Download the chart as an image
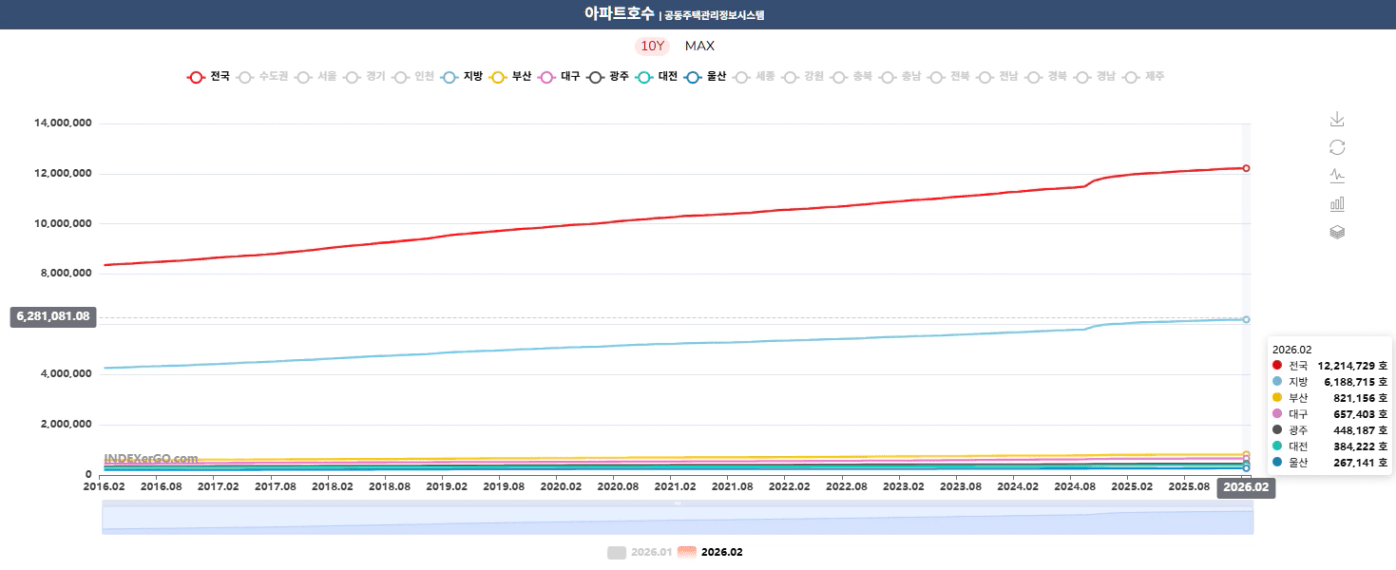1396x570 pixels. pos(1337,120)
